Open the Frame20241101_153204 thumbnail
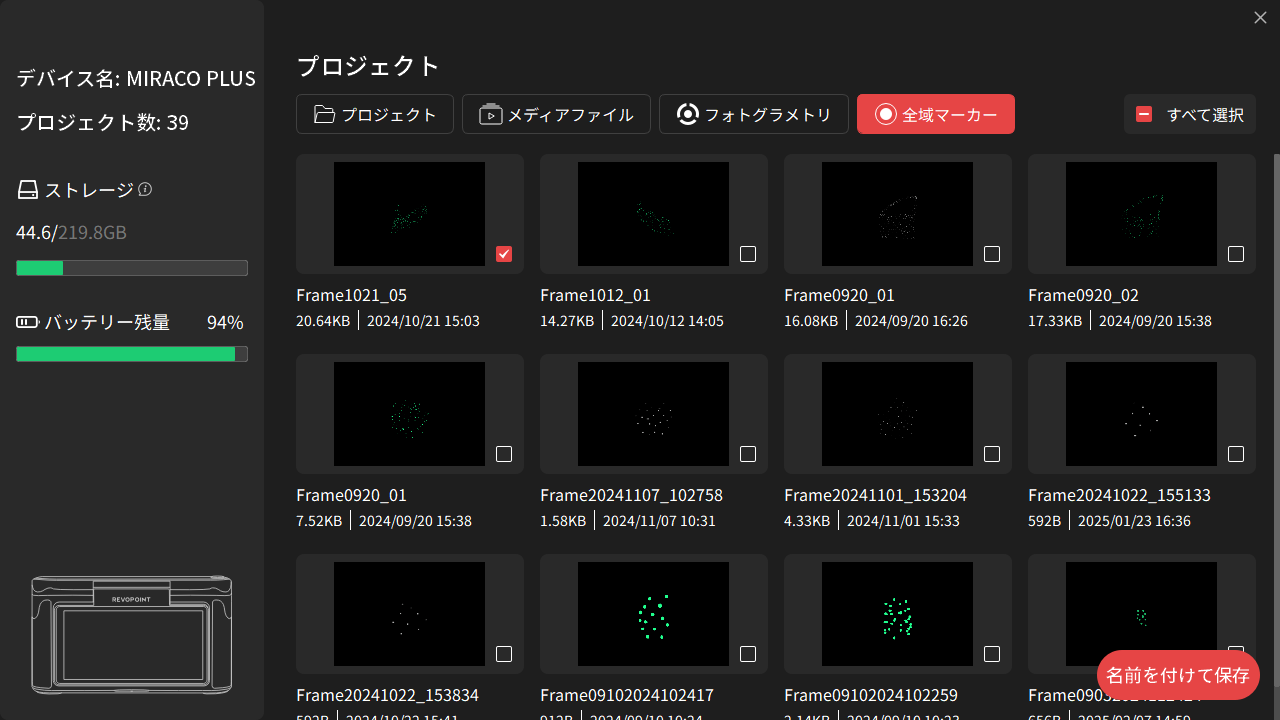The width and height of the screenshot is (1280, 720). click(897, 414)
